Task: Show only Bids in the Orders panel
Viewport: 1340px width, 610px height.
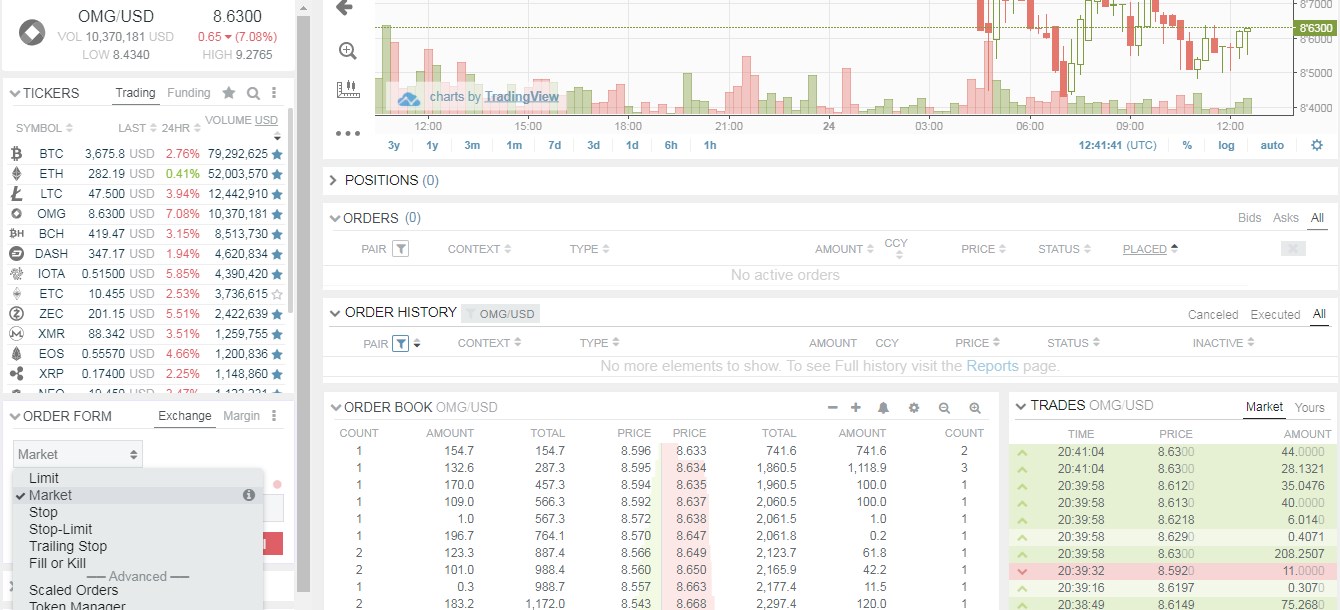Action: pyautogui.click(x=1249, y=216)
